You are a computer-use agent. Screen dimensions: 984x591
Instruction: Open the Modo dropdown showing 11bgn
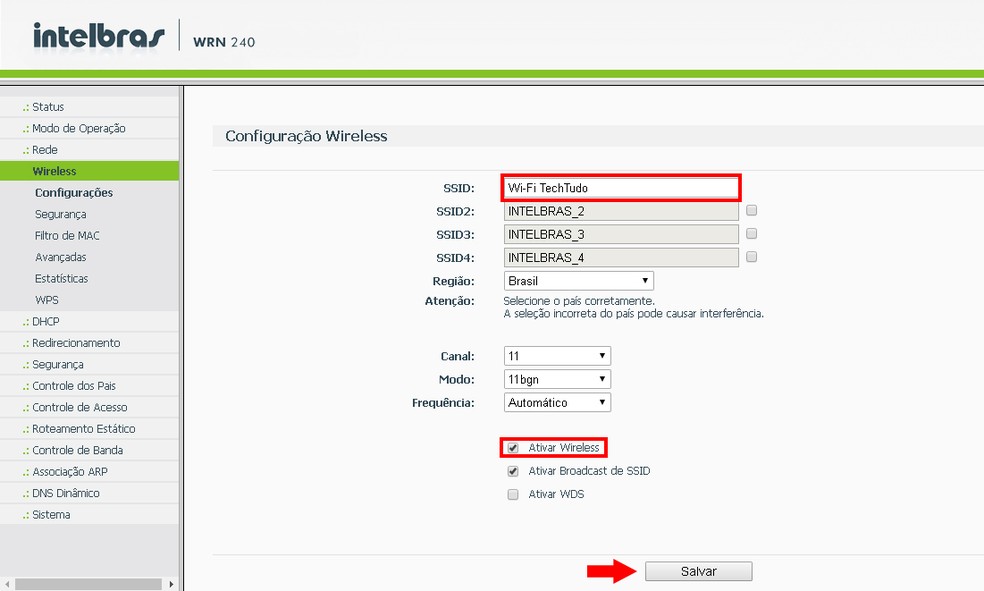pos(557,379)
